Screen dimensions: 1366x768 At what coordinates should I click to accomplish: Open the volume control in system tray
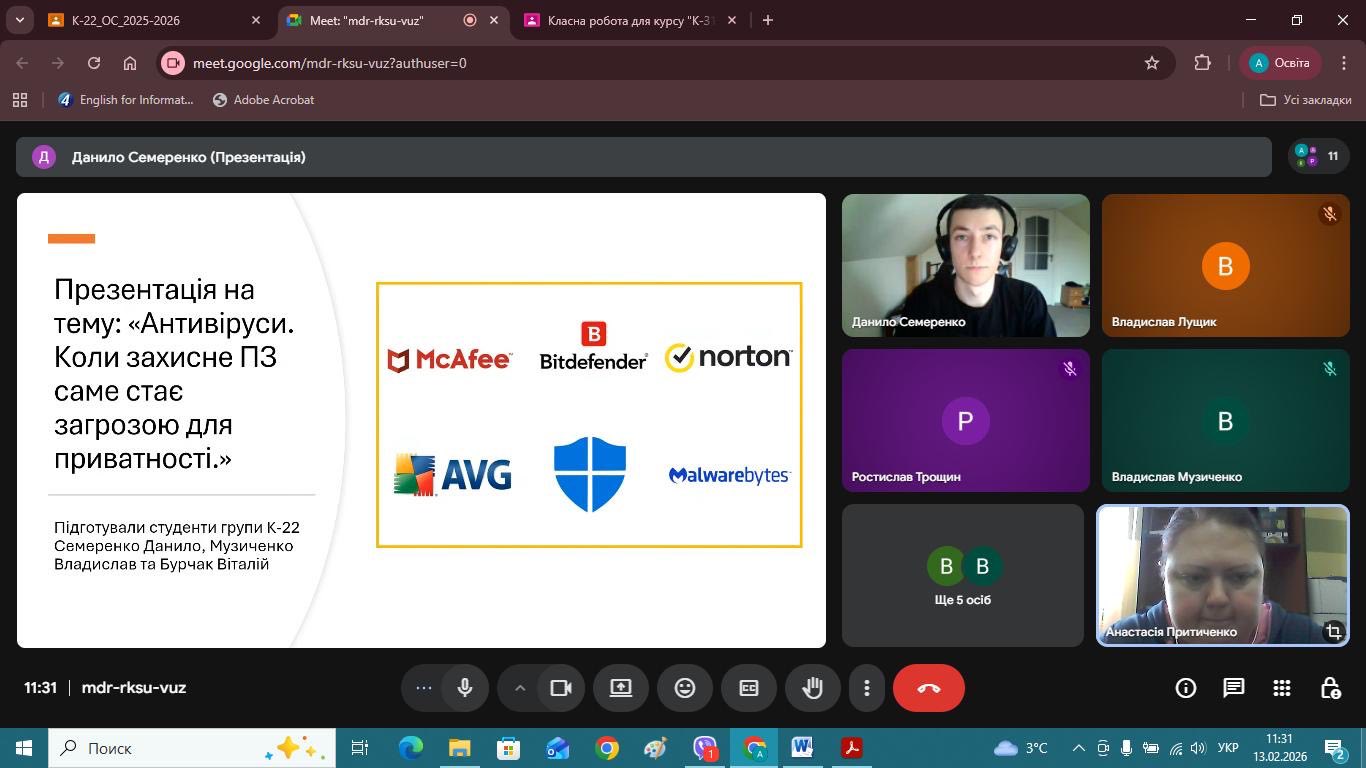pyautogui.click(x=1198, y=748)
